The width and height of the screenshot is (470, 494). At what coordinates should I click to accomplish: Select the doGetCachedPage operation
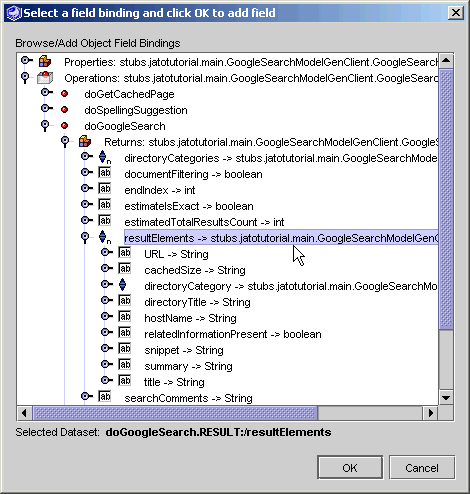[x=129, y=94]
